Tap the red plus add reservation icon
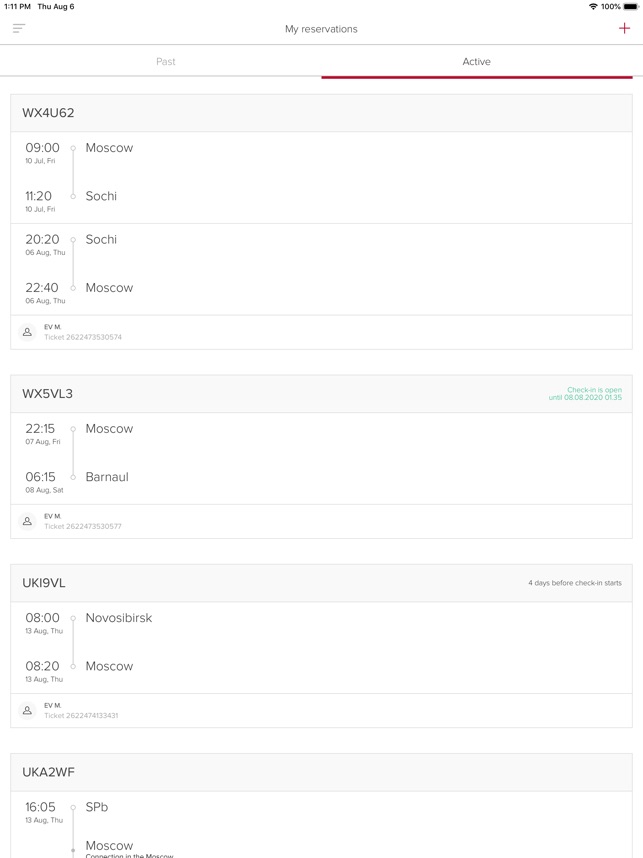This screenshot has width=643, height=858. click(x=624, y=28)
